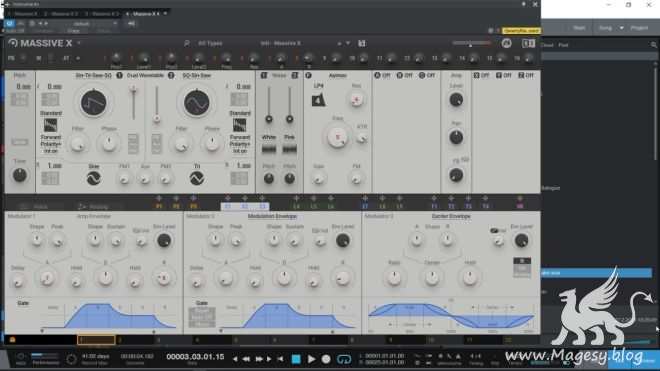
Task: Stop playback in the transport bar
Action: [296, 359]
